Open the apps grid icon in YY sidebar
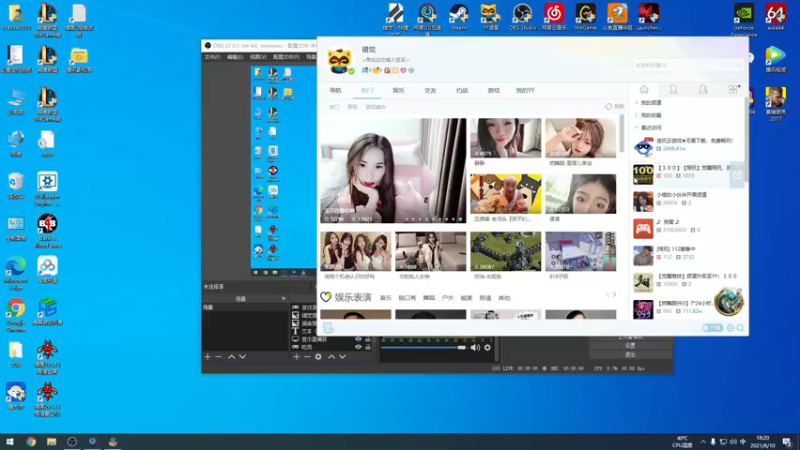 pos(733,90)
